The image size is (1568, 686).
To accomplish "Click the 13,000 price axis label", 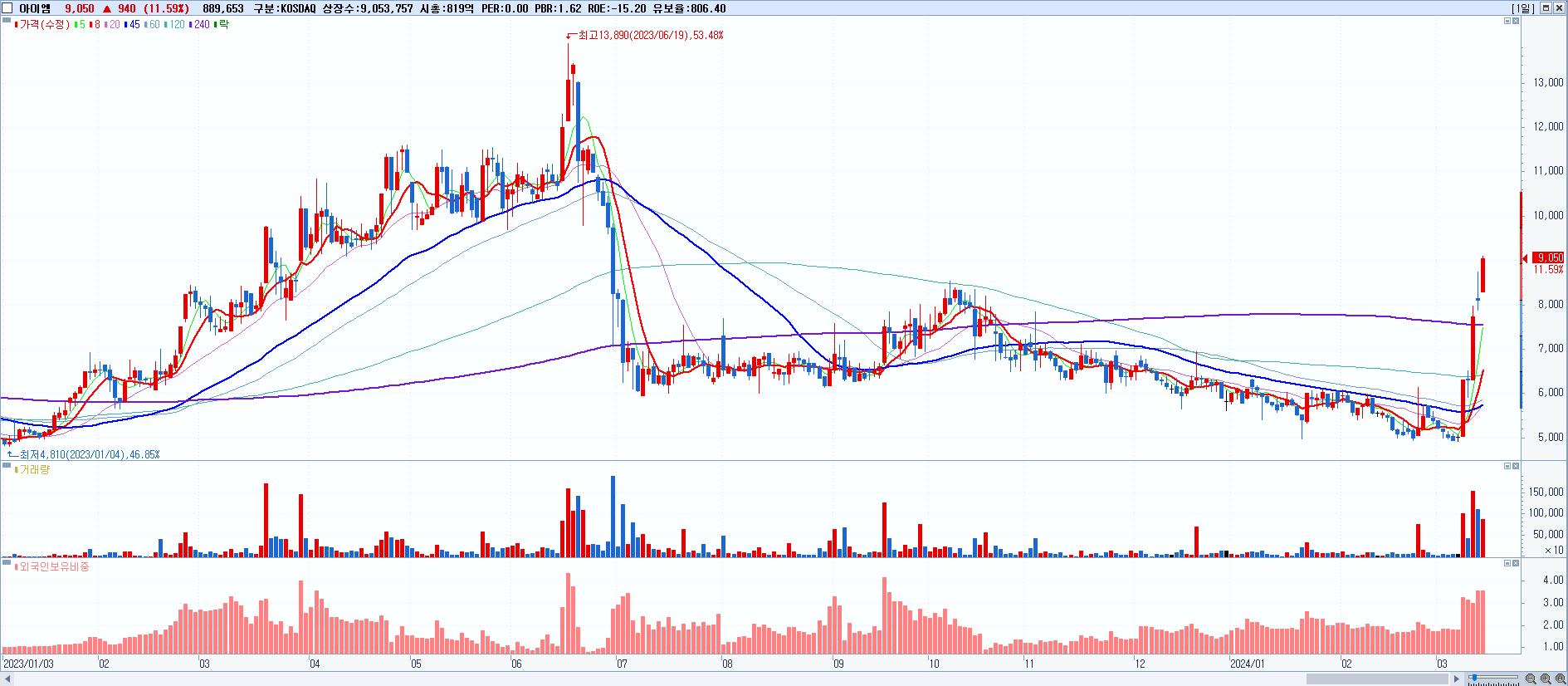I will [x=1549, y=83].
